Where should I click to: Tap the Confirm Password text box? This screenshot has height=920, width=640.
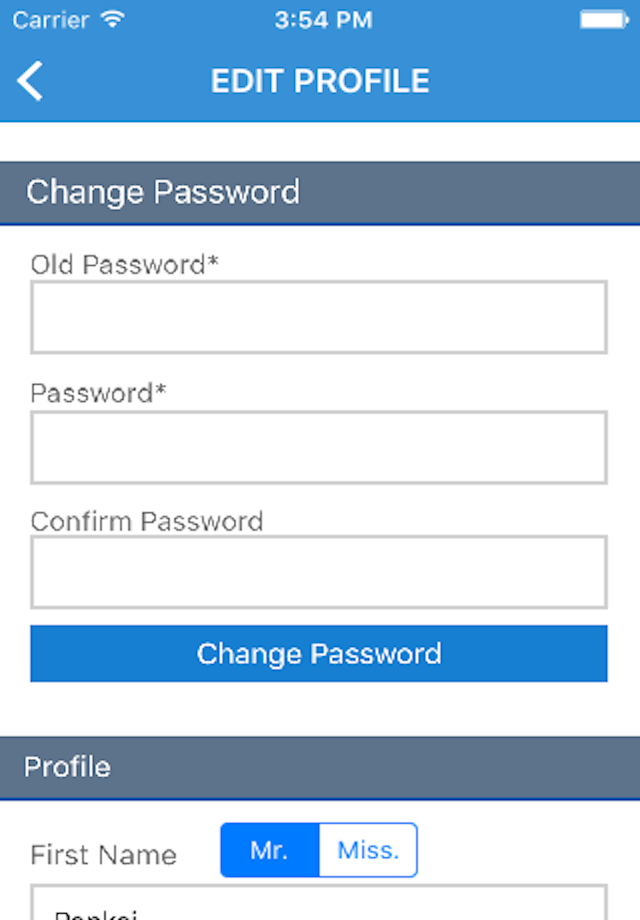(x=319, y=572)
